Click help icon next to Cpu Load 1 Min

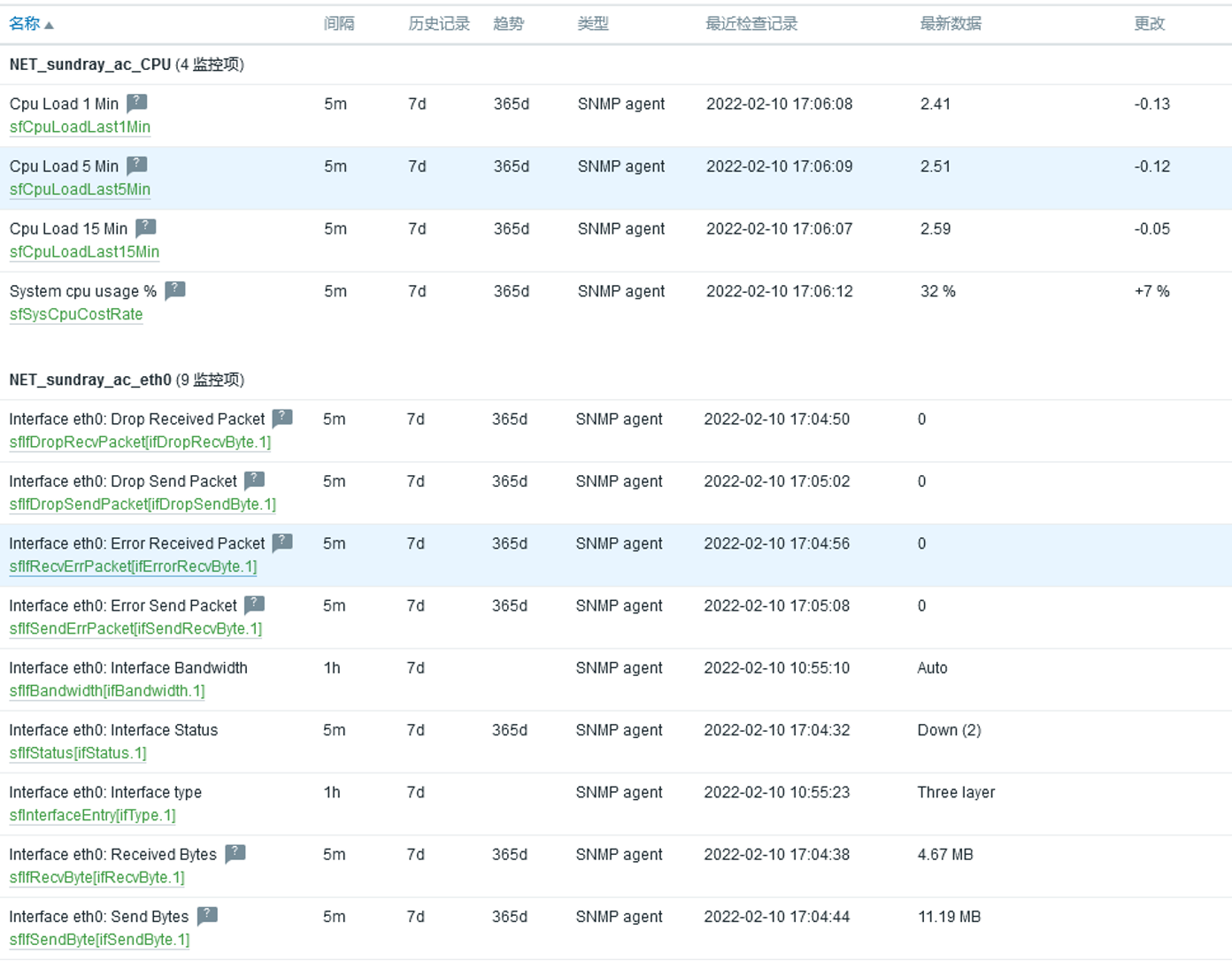(x=136, y=103)
